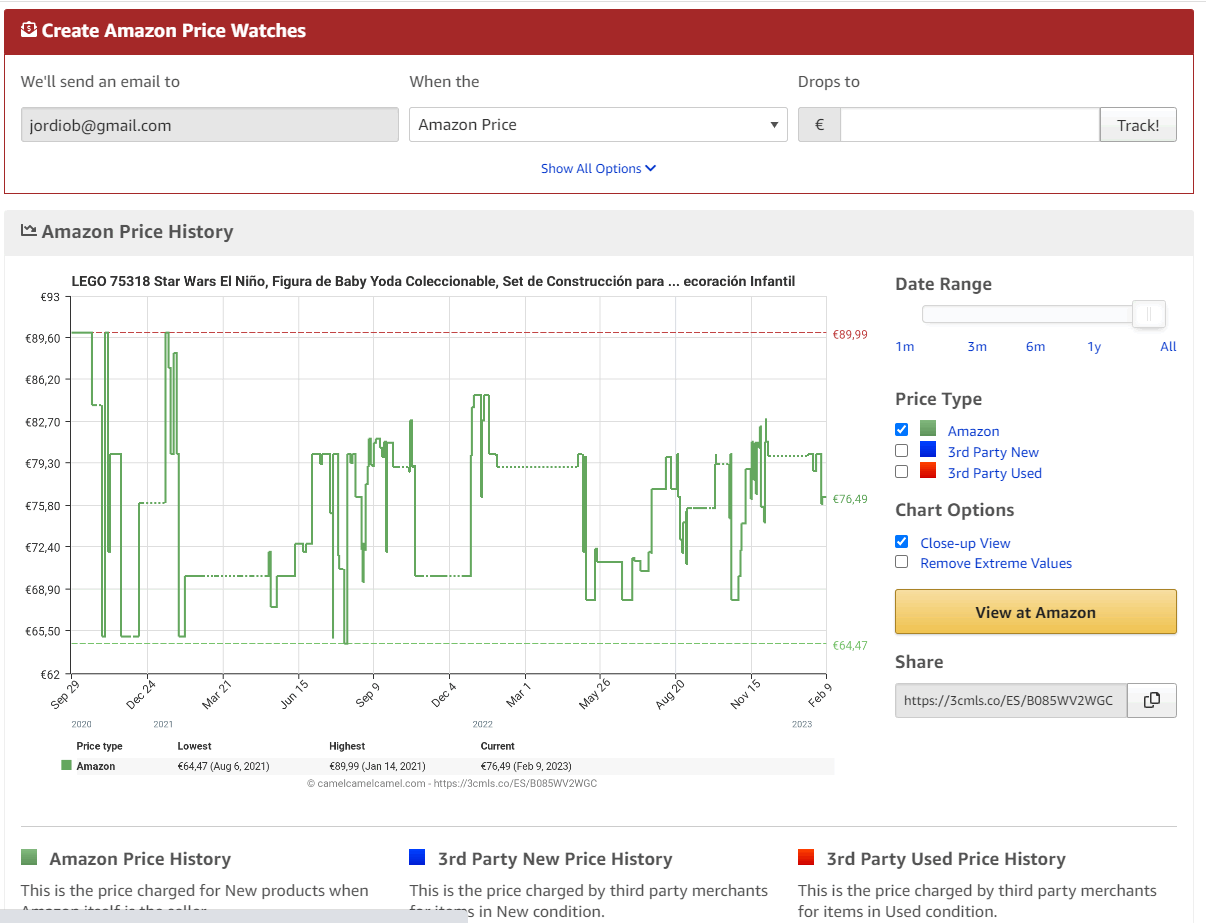The image size is (1206, 923).
Task: Click the desired price input field
Action: click(x=970, y=125)
